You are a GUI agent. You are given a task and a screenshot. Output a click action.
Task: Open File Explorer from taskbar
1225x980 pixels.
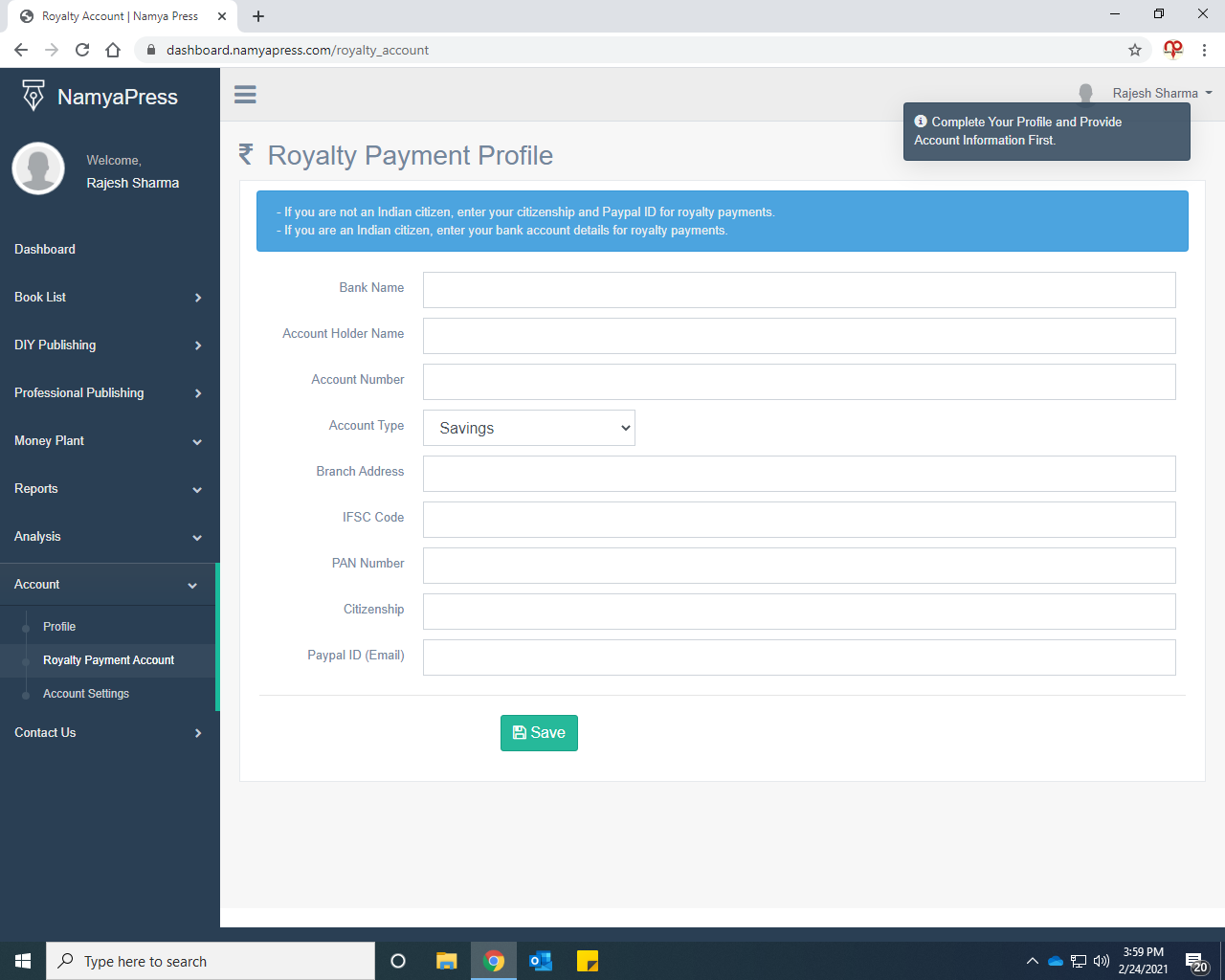(446, 961)
